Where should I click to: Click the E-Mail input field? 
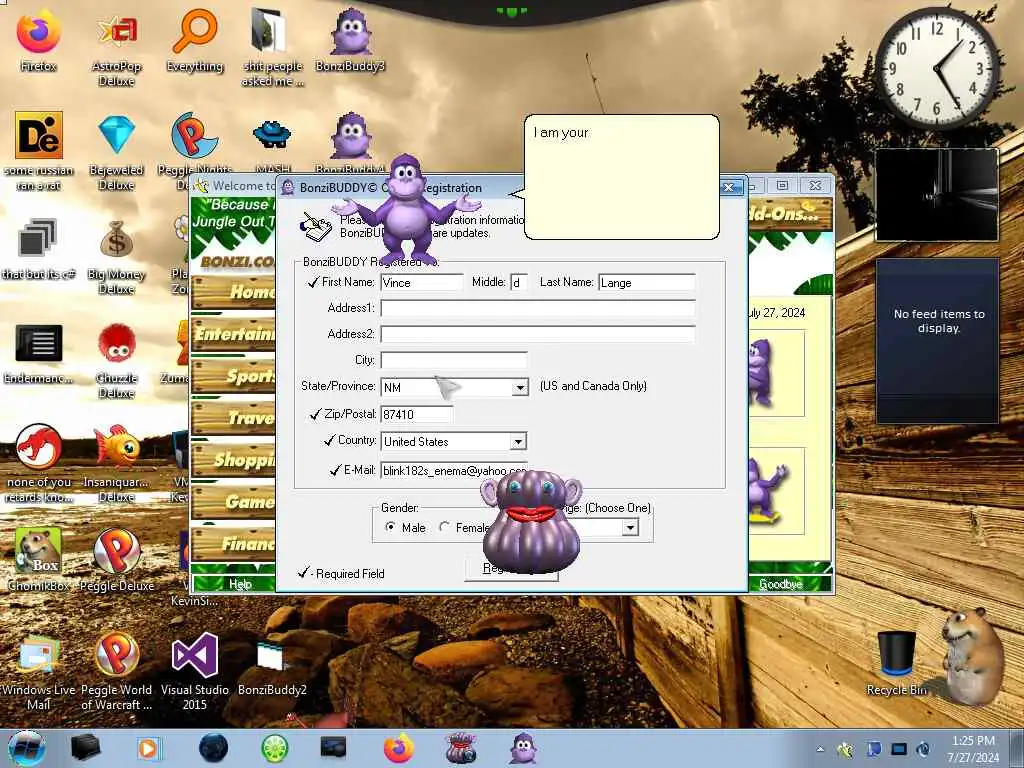[454, 470]
